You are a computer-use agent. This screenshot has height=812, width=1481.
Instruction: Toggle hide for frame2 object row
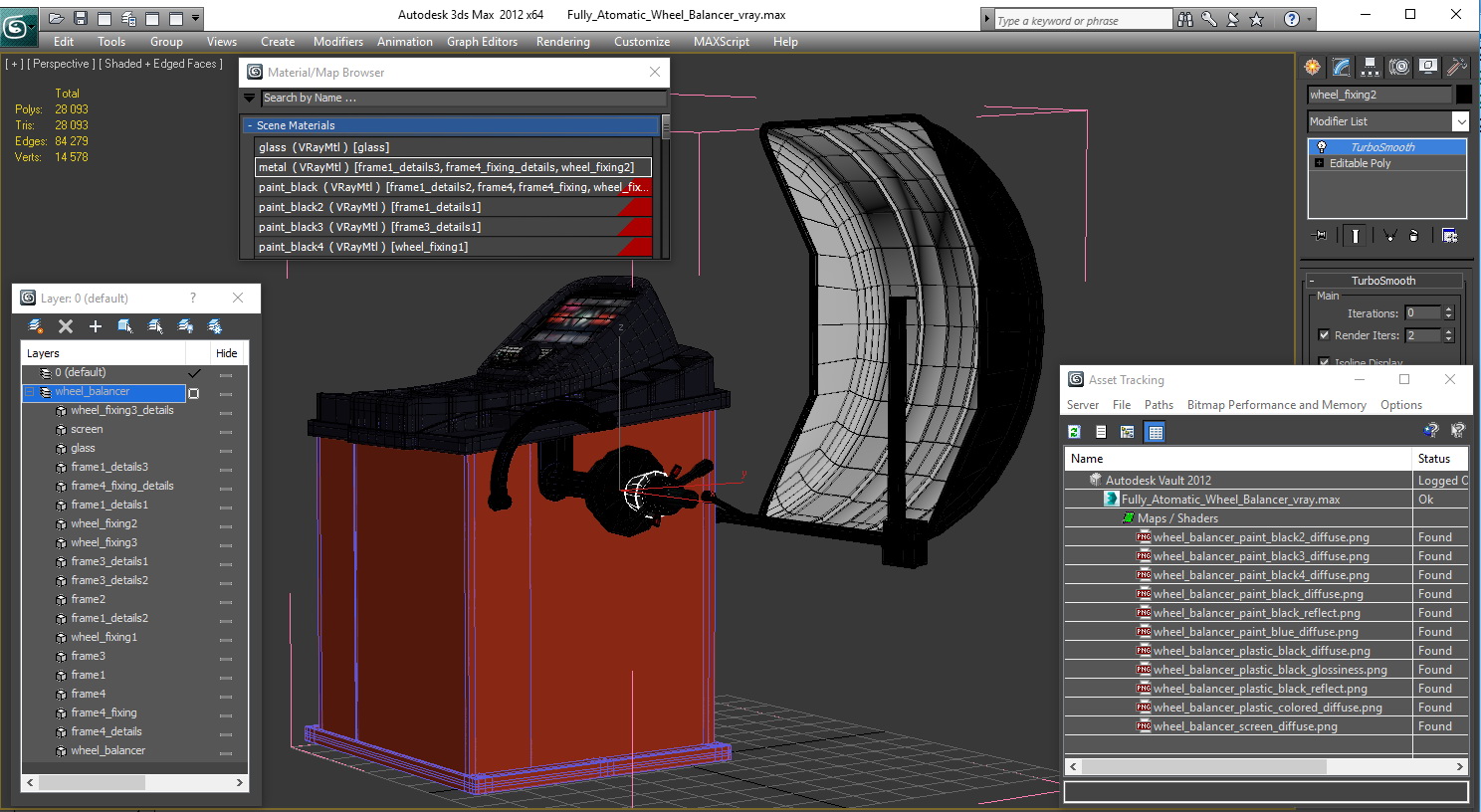226,601
